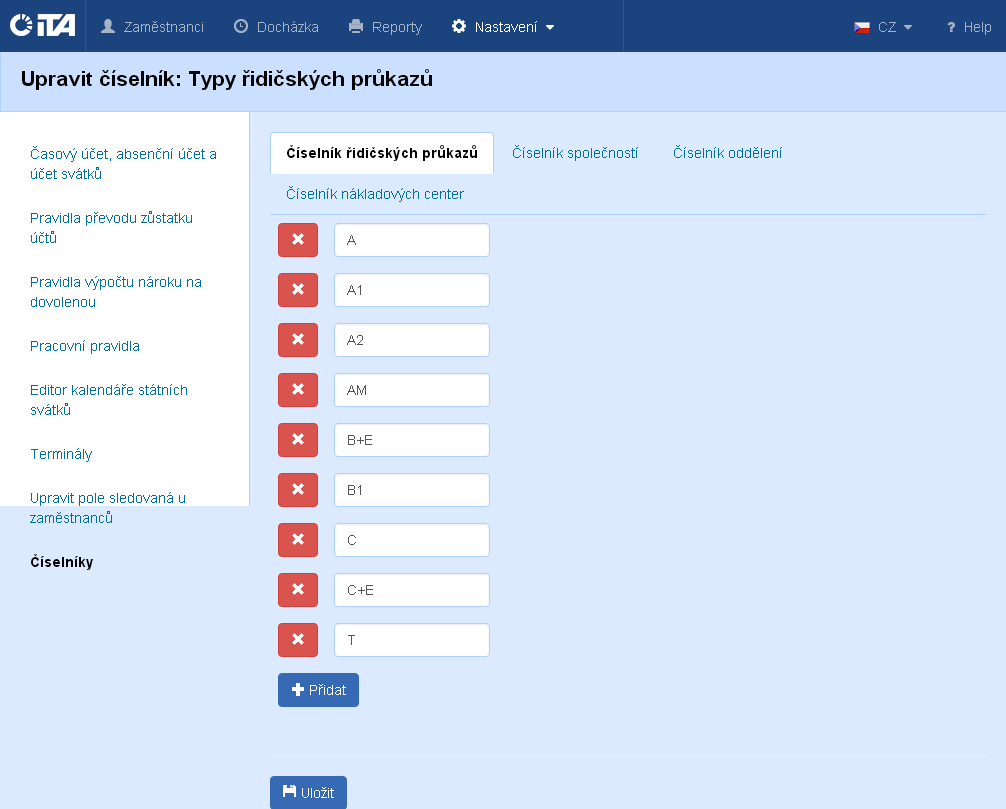1006x809 pixels.
Task: Remove the C+E license type
Action: [297, 590]
